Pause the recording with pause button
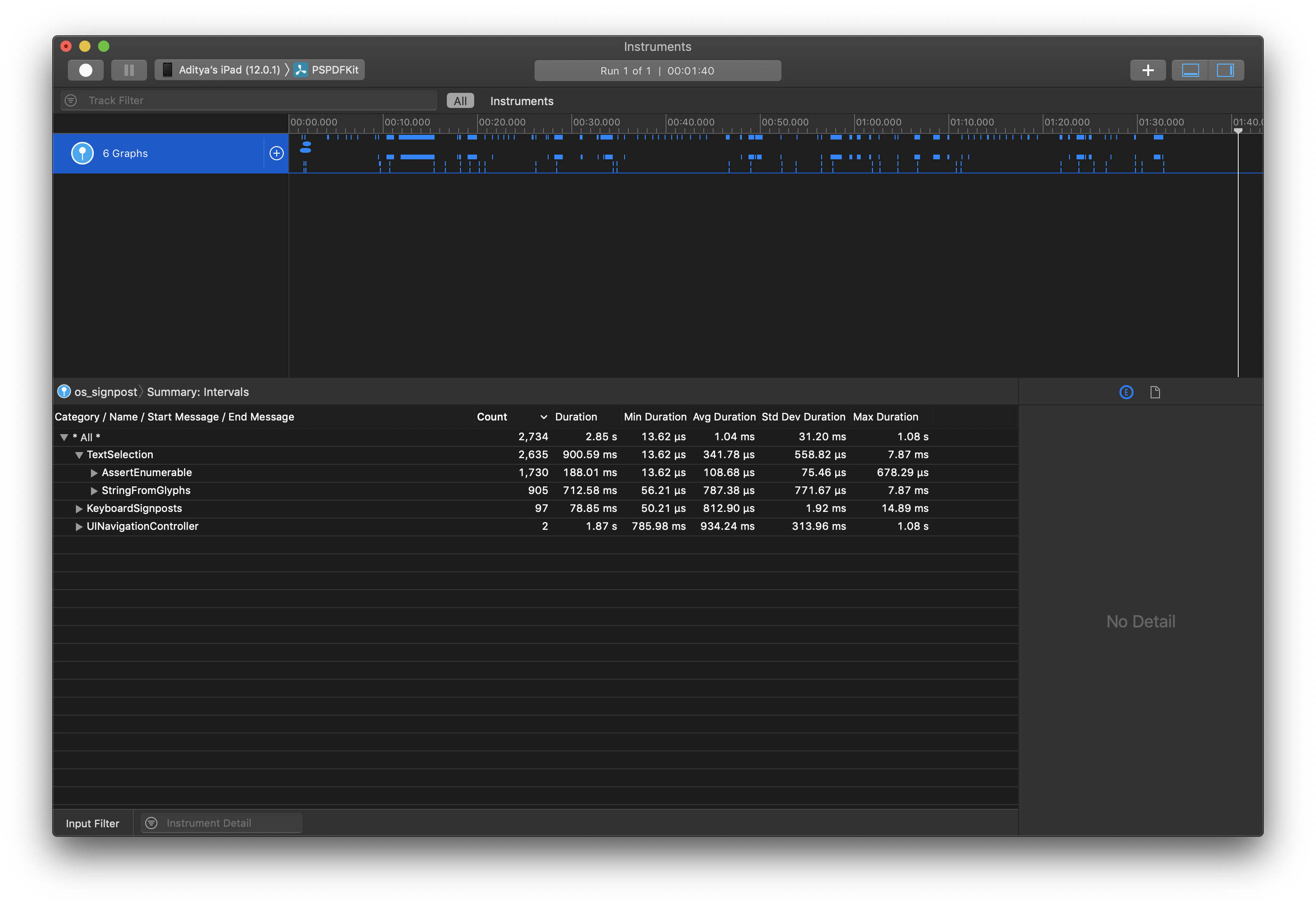 [129, 70]
